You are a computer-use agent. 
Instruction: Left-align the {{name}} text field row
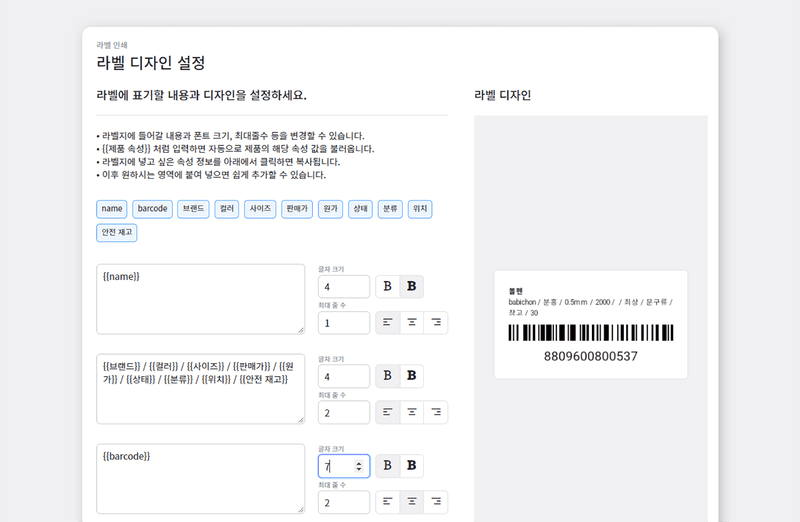387,323
